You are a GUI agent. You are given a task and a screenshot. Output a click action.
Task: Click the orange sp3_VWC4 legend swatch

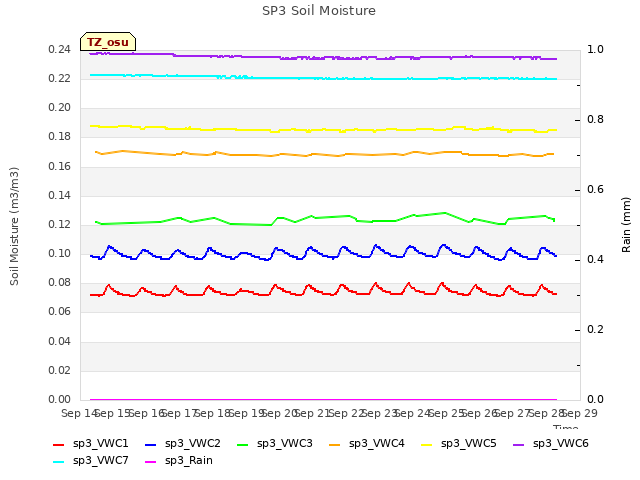(335, 444)
